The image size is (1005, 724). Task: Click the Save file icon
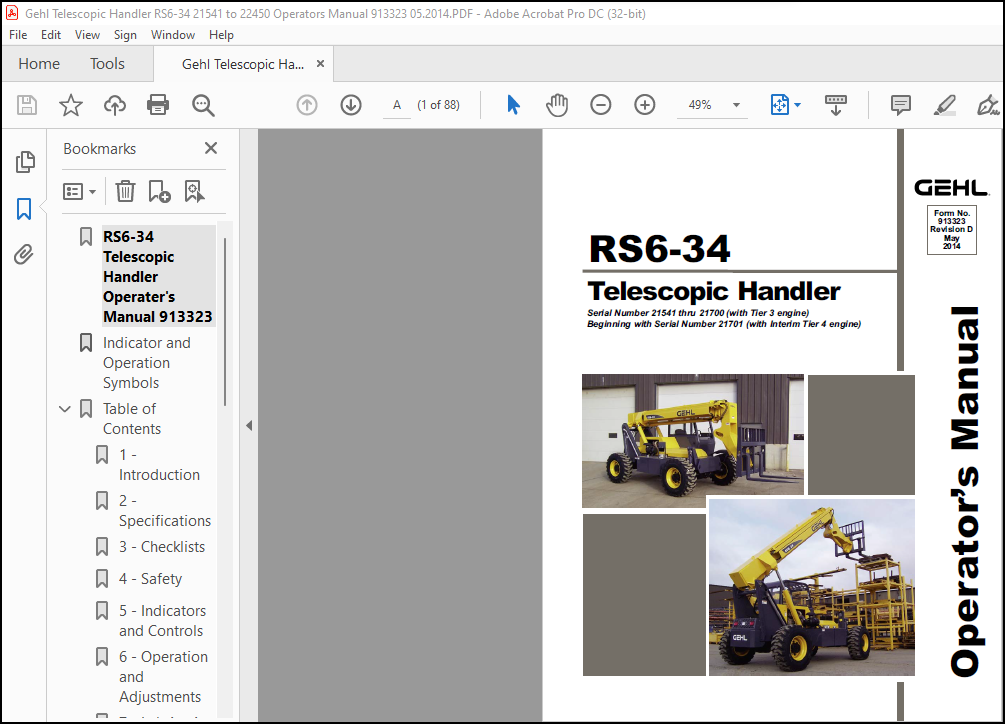pos(27,105)
